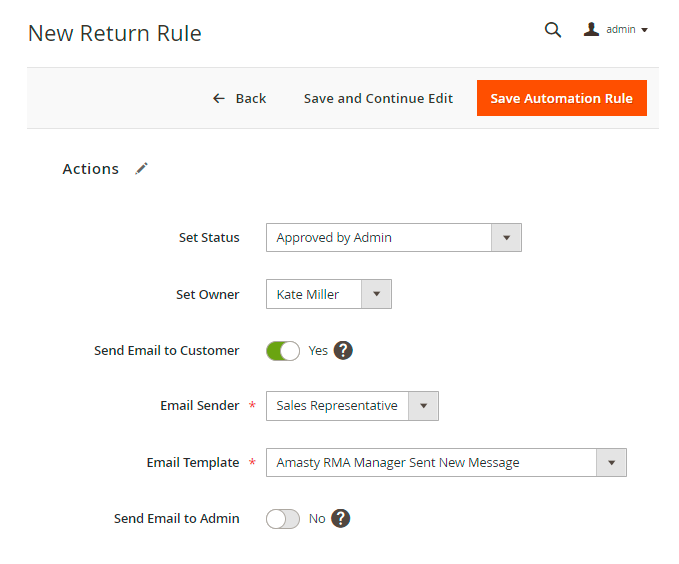Image resolution: width=679 pixels, height=564 pixels.
Task: Expand the Set Owner dropdown
Action: point(328,294)
